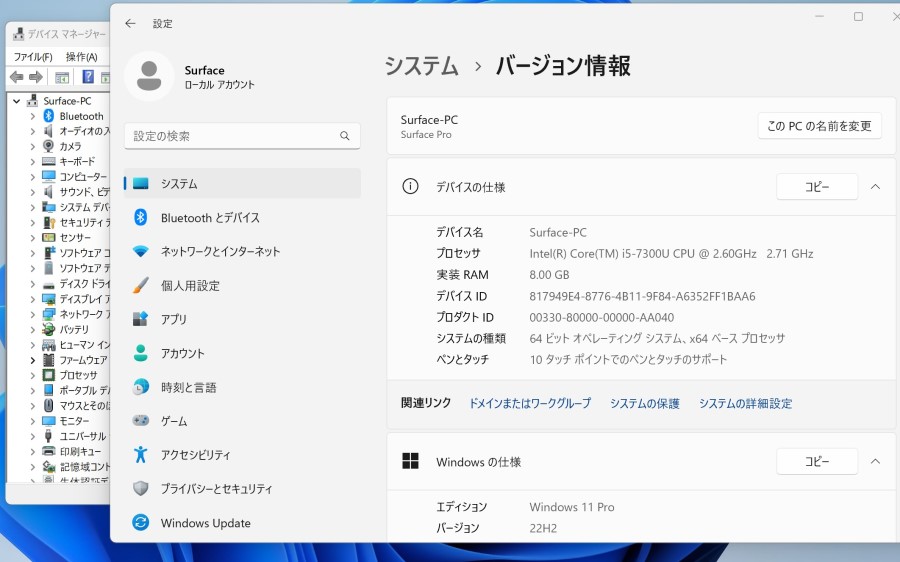Click the Windows Update sync icon
This screenshot has width=900, height=562.
141,522
